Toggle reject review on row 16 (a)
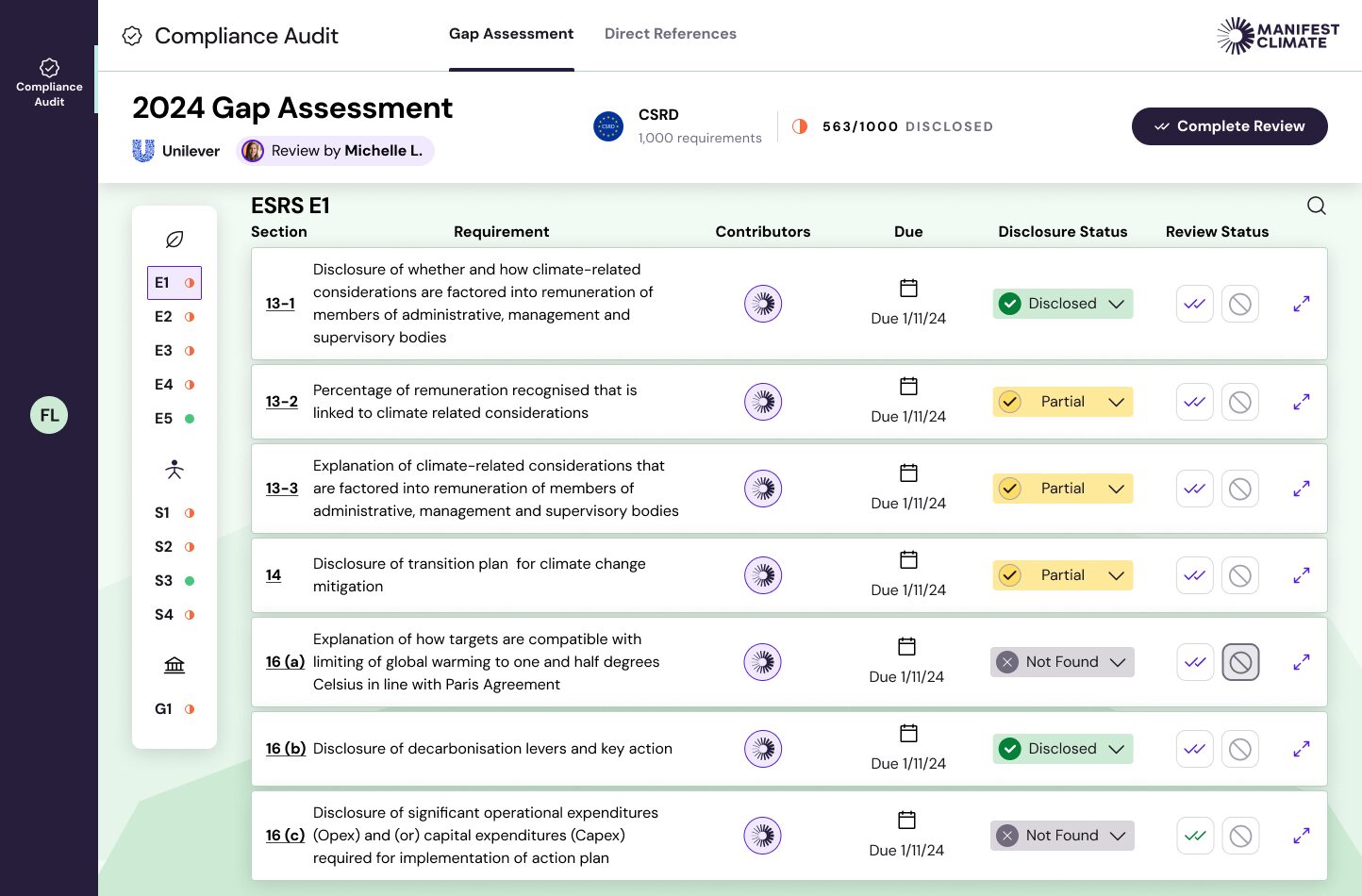The width and height of the screenshot is (1362, 896). (x=1240, y=662)
